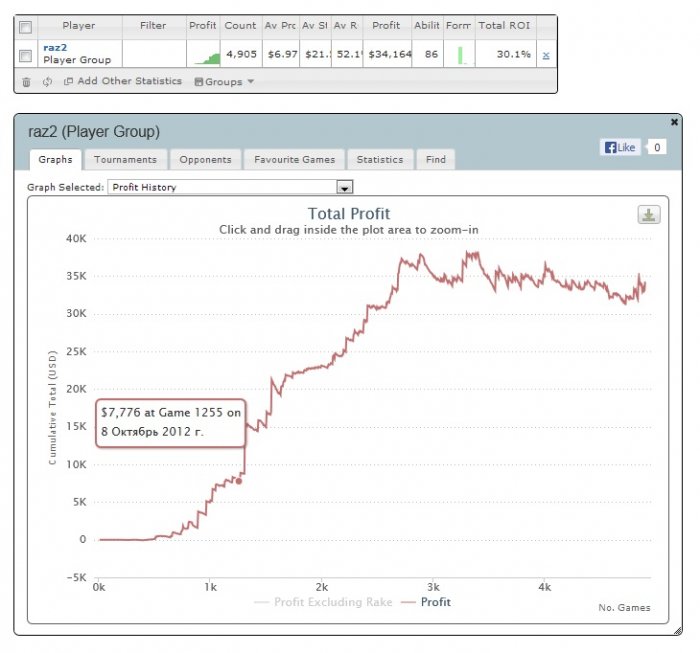Toggle the Profit Excluding Rake legend series

click(x=323, y=602)
